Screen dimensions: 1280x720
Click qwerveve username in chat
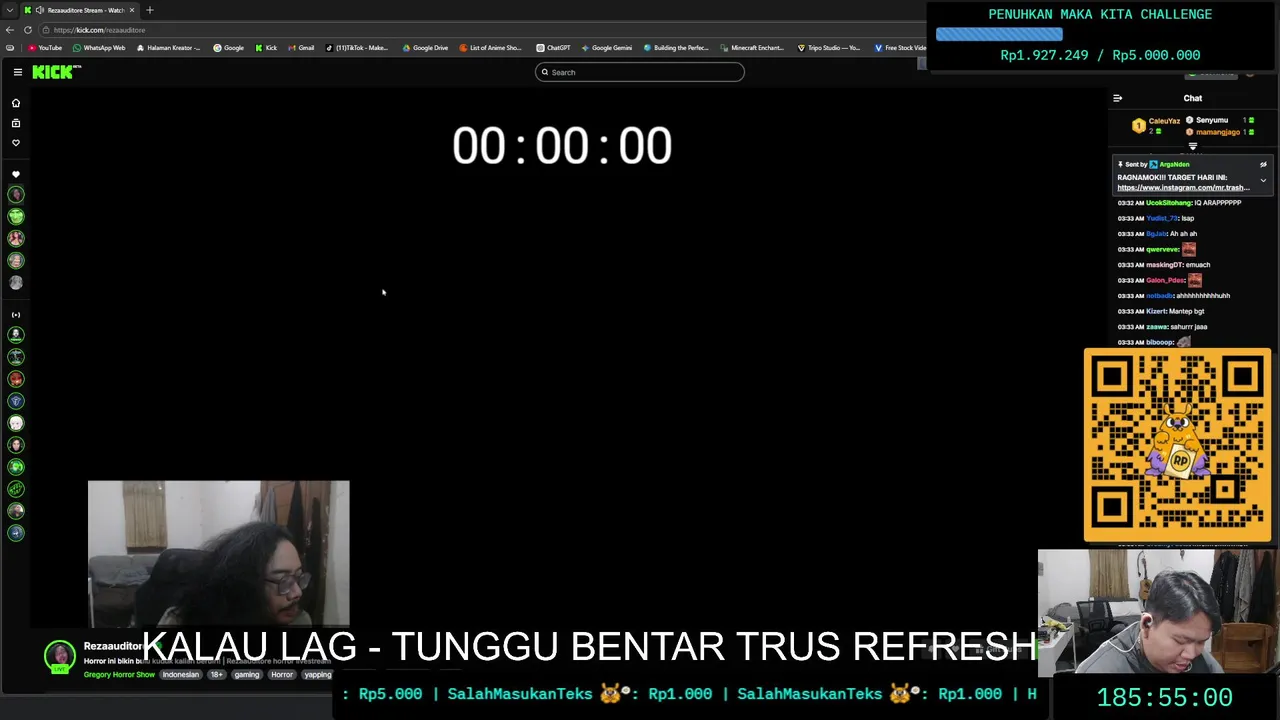click(x=1162, y=249)
